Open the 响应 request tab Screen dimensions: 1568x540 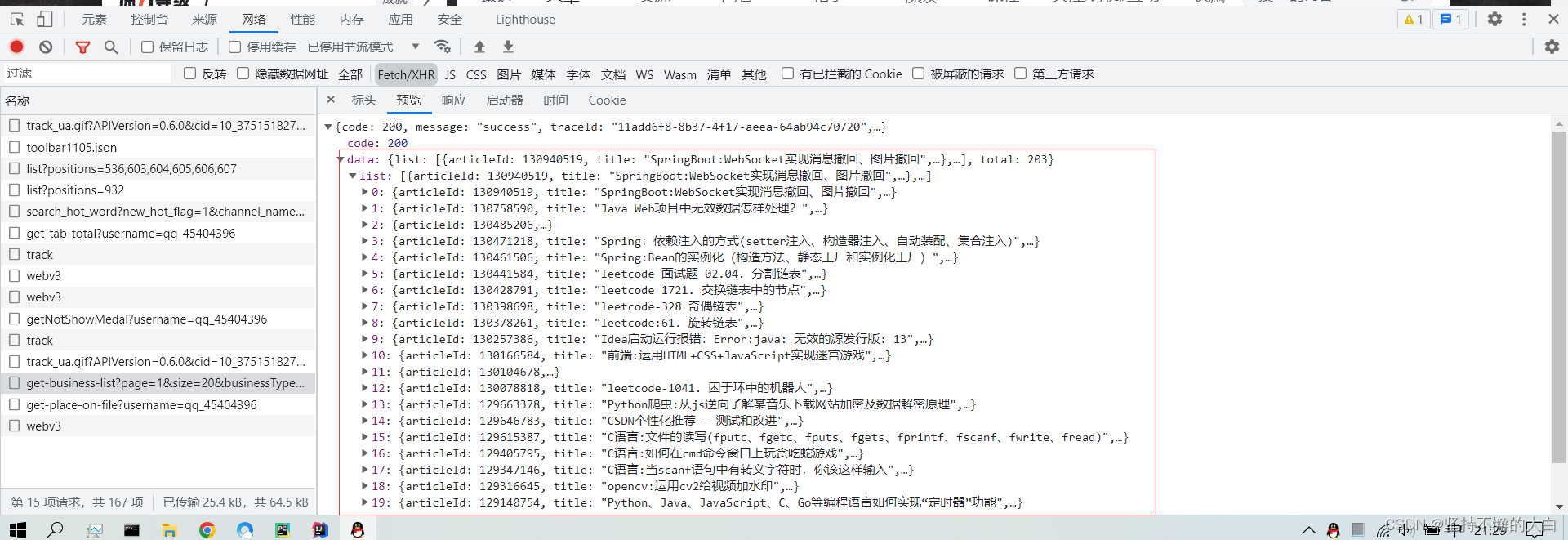coord(453,100)
